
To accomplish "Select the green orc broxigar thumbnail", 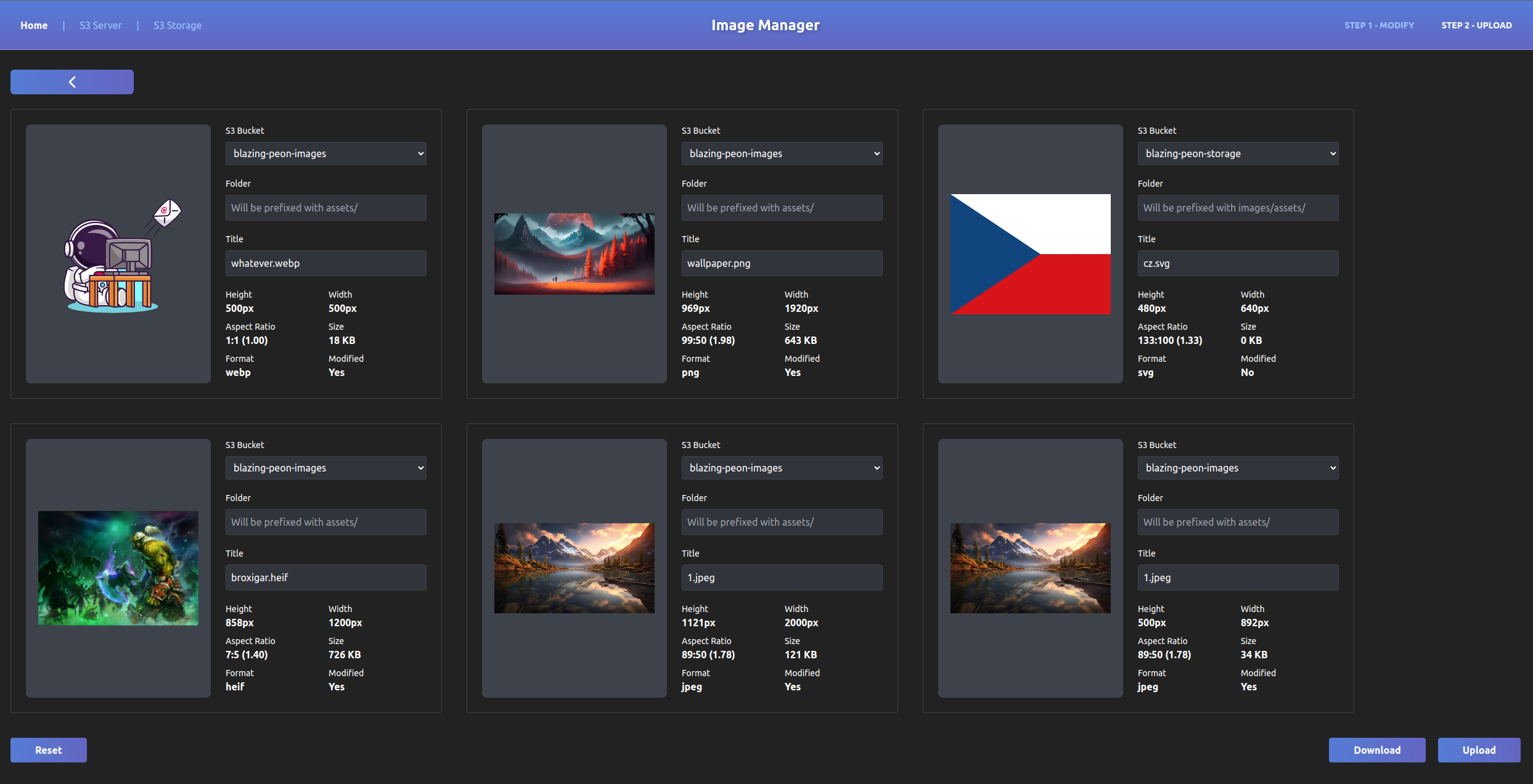I will (x=118, y=568).
